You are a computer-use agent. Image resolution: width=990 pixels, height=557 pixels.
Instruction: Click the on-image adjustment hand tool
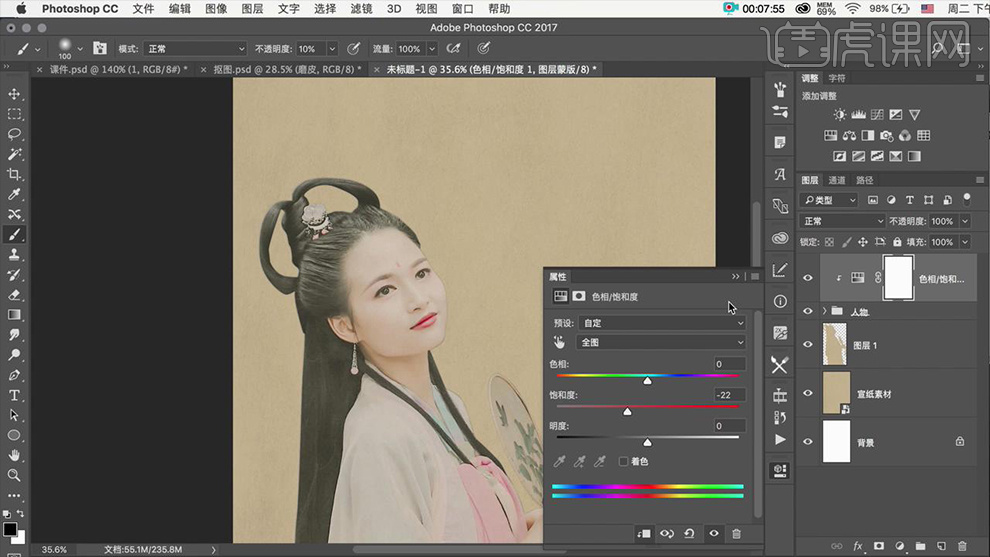click(x=559, y=342)
